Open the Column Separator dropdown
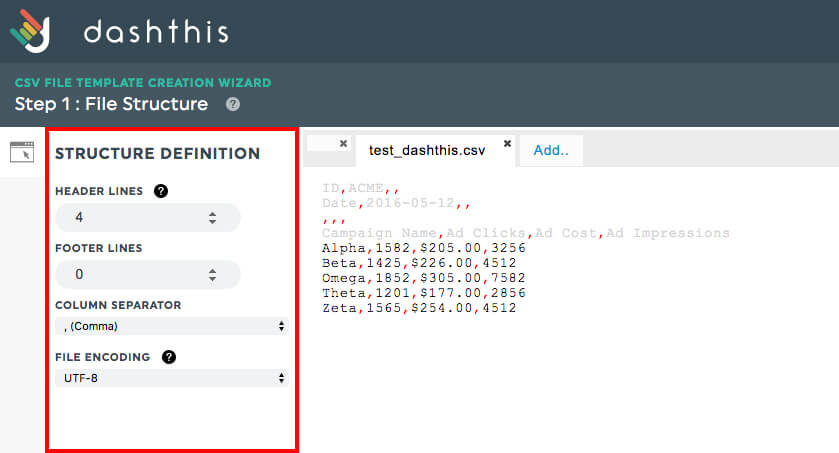 coord(172,326)
